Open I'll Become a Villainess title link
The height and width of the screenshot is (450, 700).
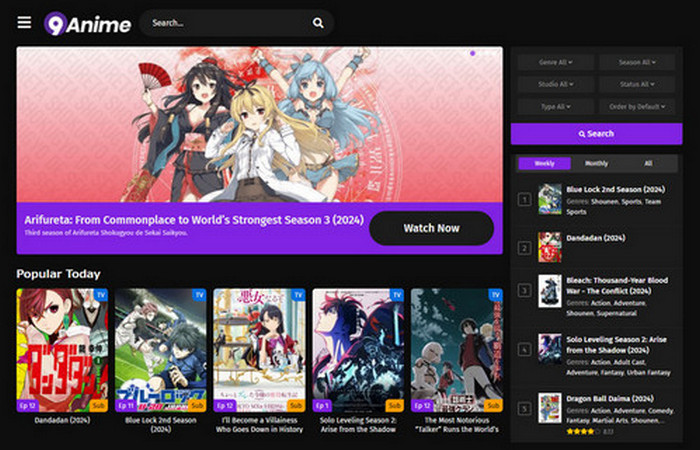click(x=259, y=425)
